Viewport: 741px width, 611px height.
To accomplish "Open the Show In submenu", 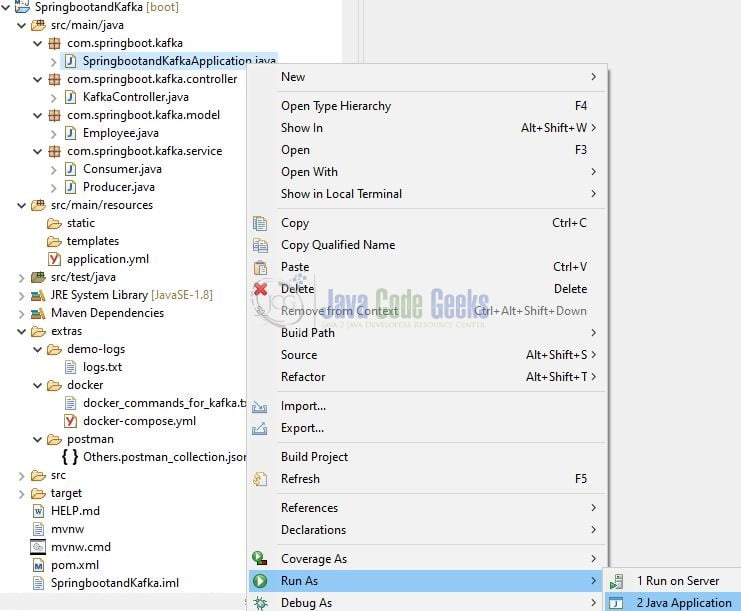I will coord(427,128).
